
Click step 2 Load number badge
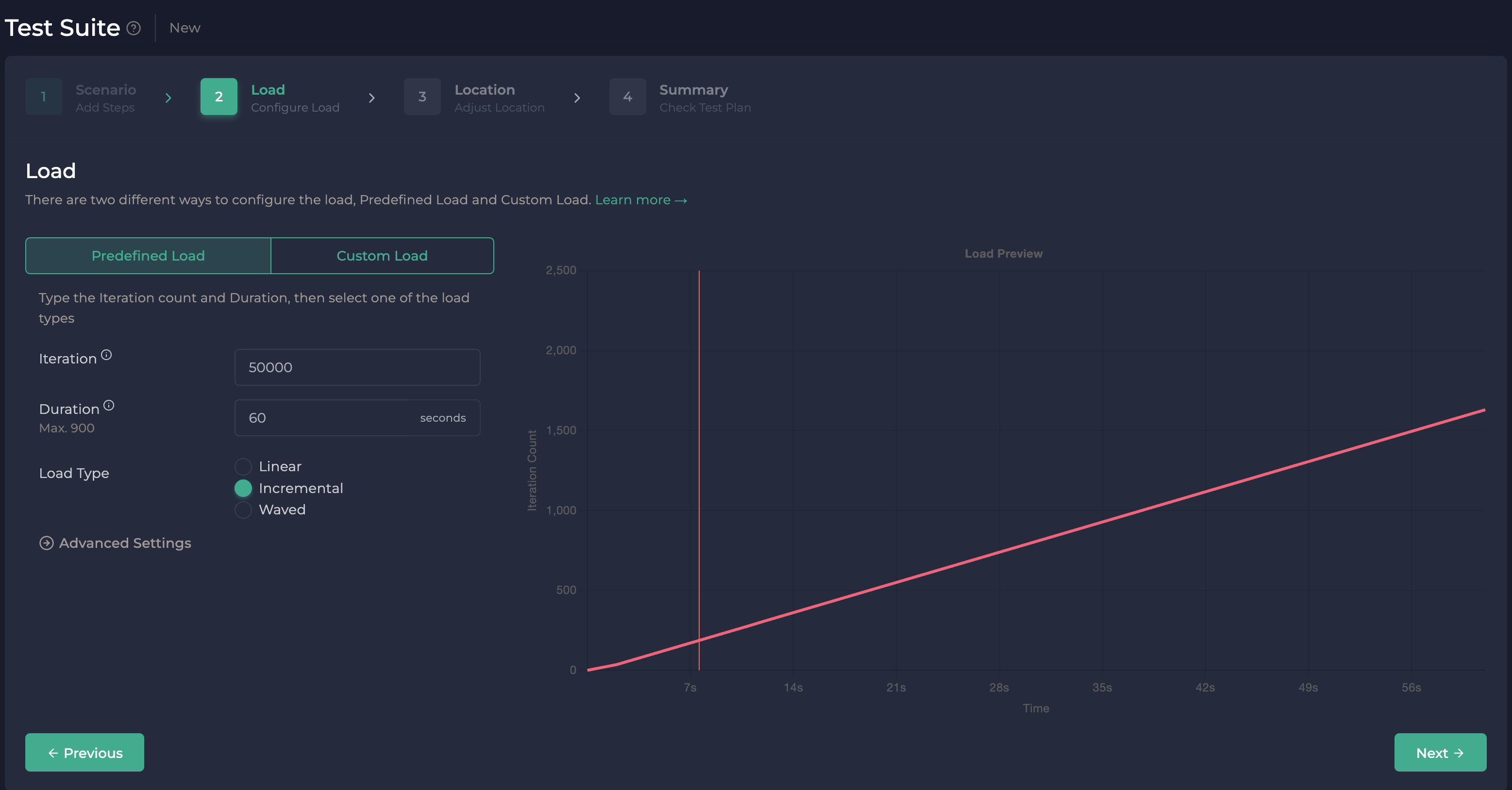coord(218,97)
